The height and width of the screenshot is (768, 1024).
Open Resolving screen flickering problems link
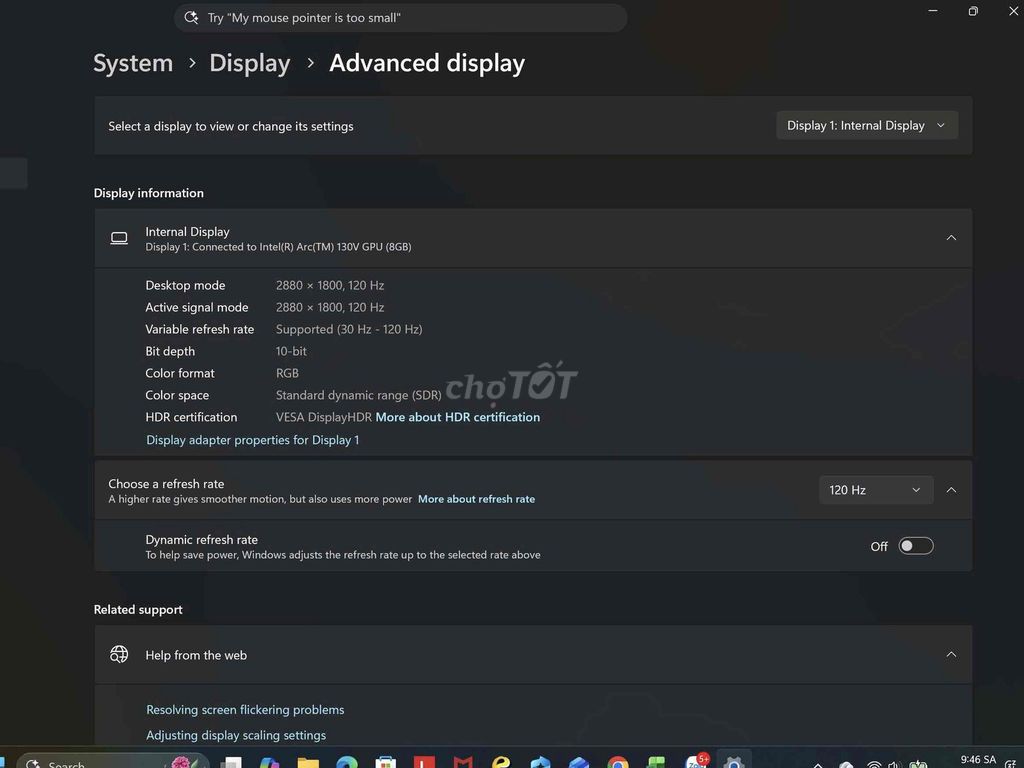245,710
